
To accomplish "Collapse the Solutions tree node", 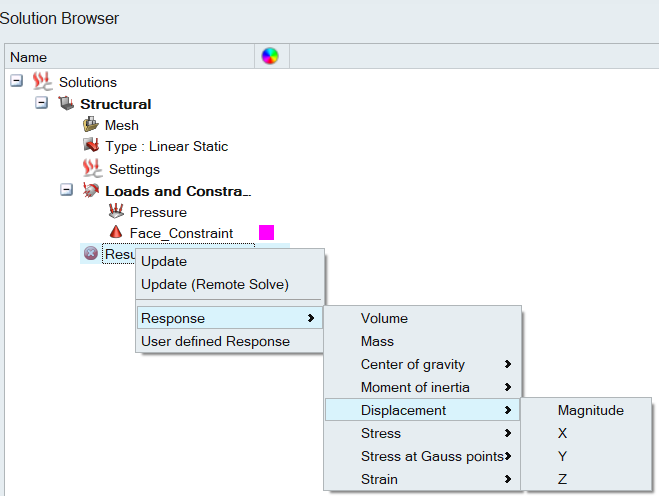I will 16,81.
